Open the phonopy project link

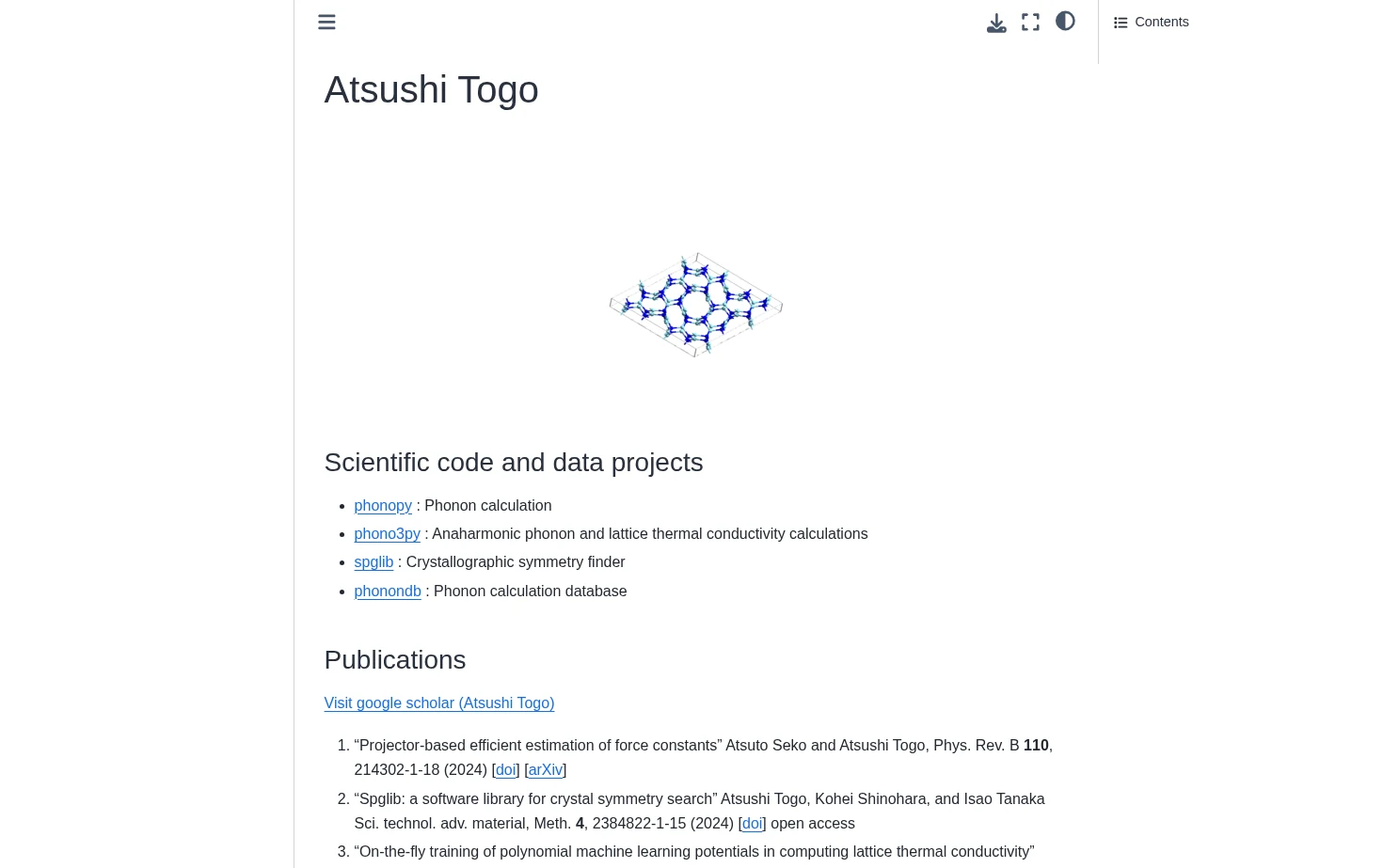tap(383, 505)
